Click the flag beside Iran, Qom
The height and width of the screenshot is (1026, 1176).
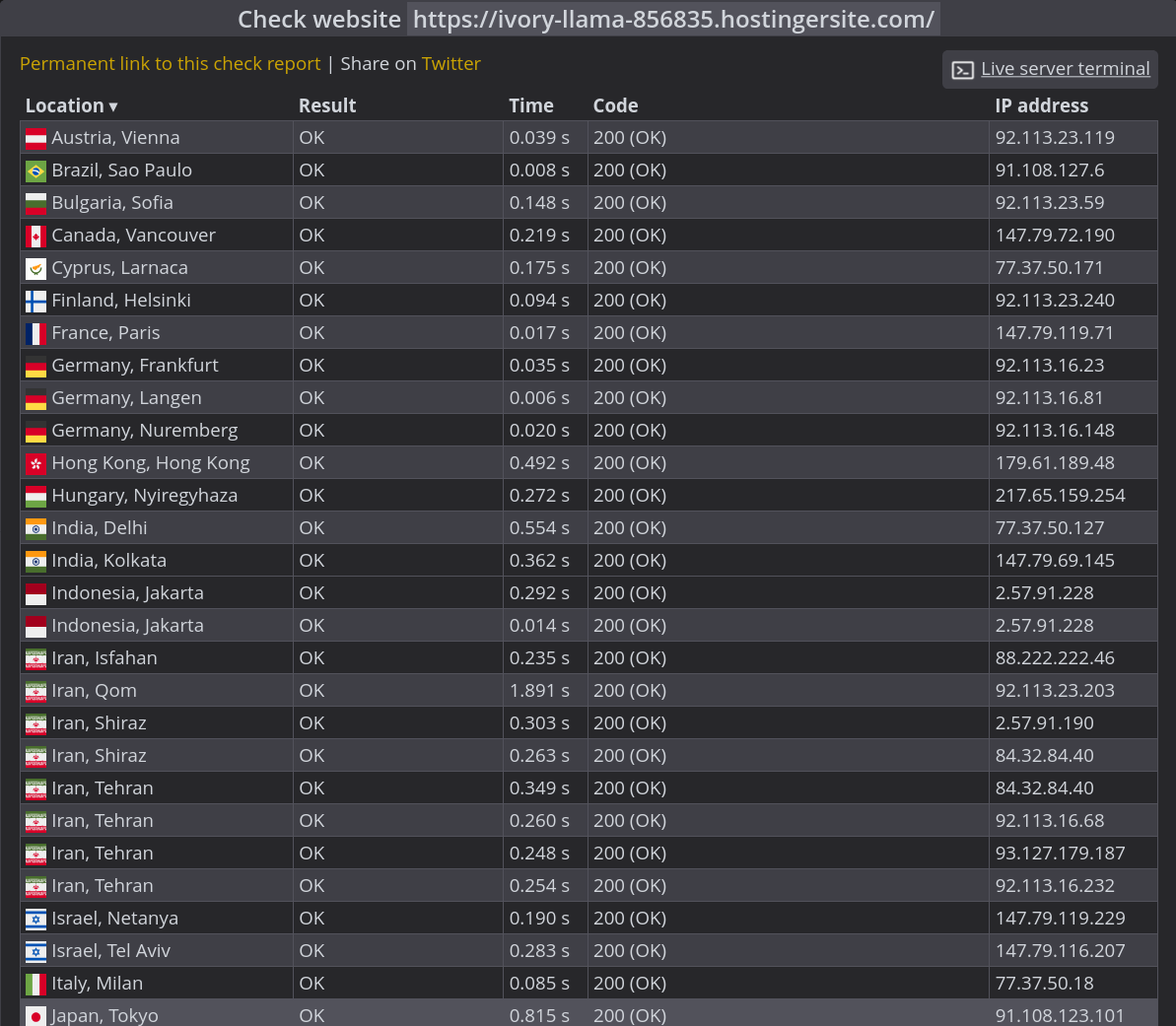pyautogui.click(x=35, y=692)
